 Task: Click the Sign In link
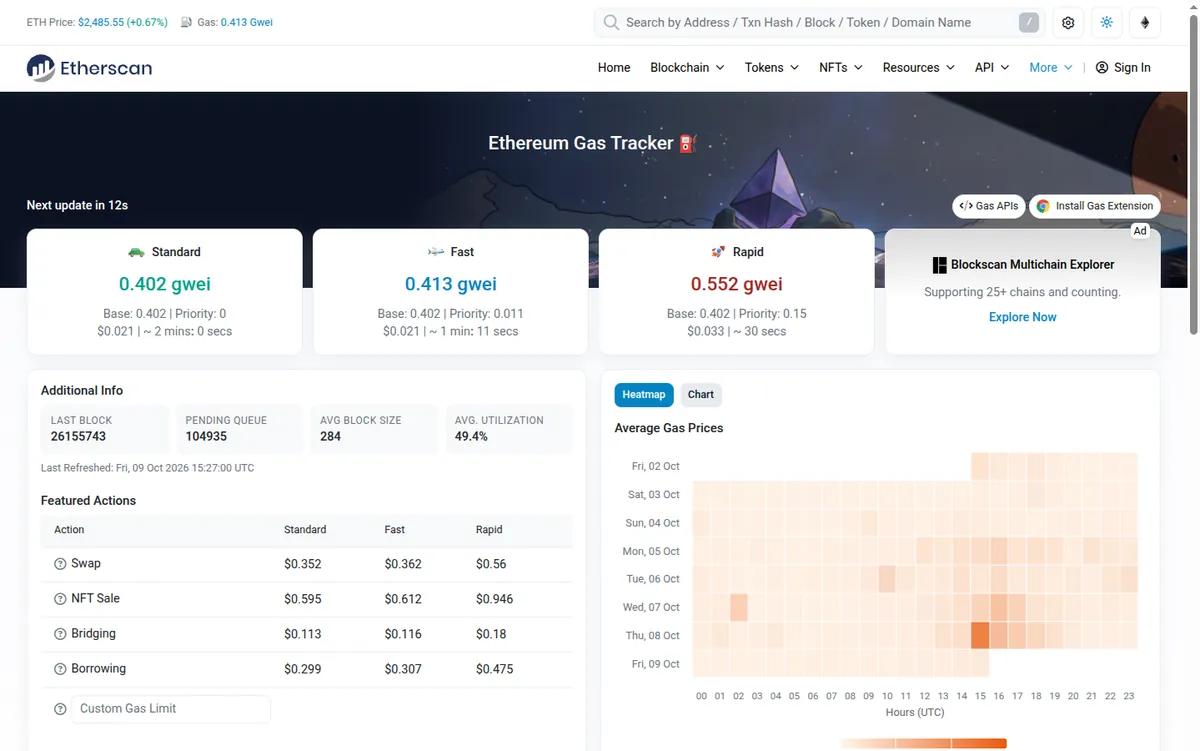(x=1123, y=68)
